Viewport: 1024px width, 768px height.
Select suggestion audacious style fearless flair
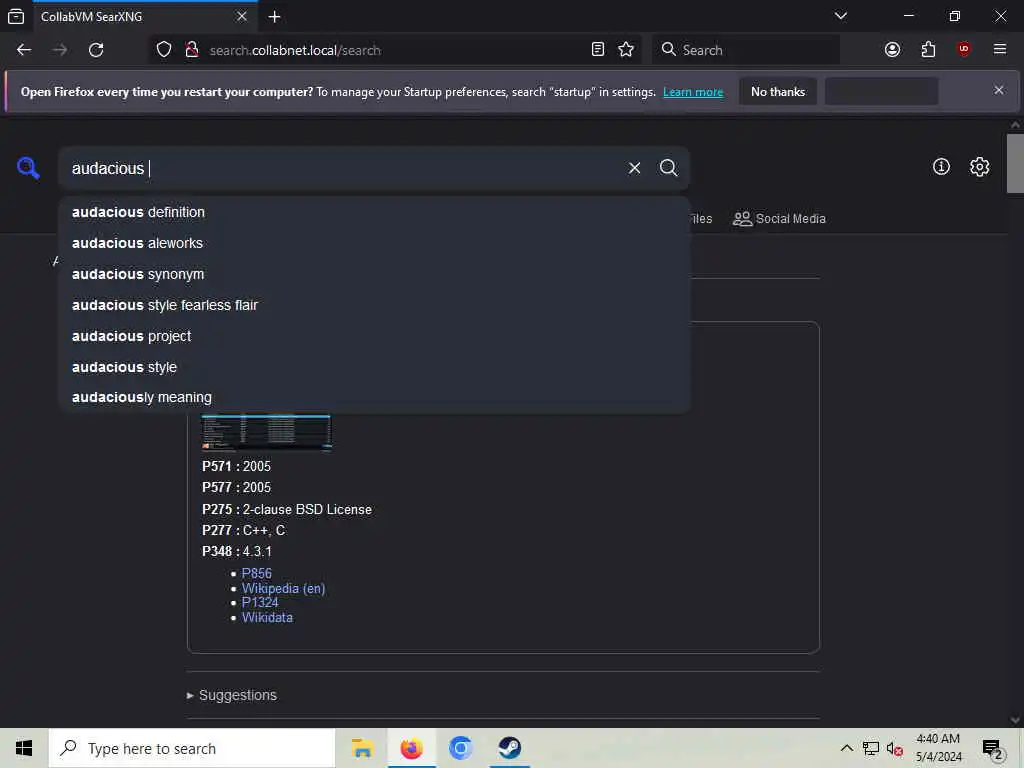click(374, 305)
